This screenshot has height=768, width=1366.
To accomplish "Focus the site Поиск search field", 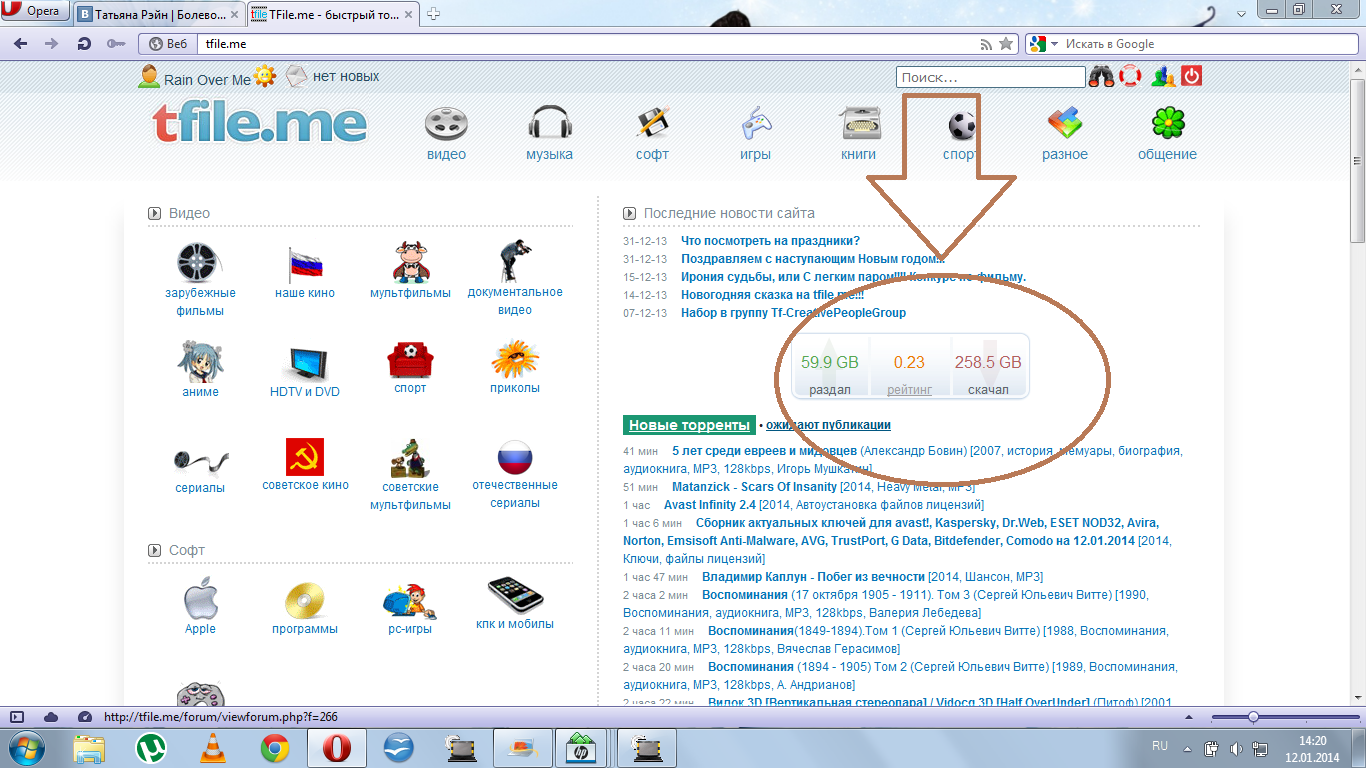I will coord(990,77).
